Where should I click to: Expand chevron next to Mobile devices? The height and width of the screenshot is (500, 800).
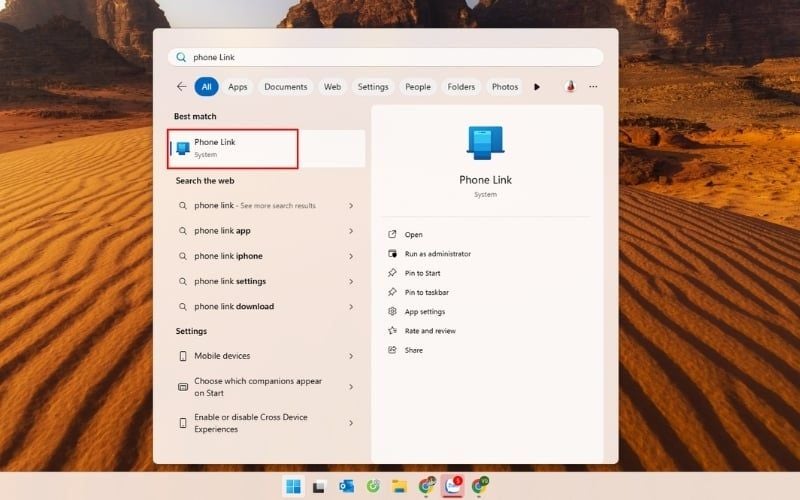351,356
